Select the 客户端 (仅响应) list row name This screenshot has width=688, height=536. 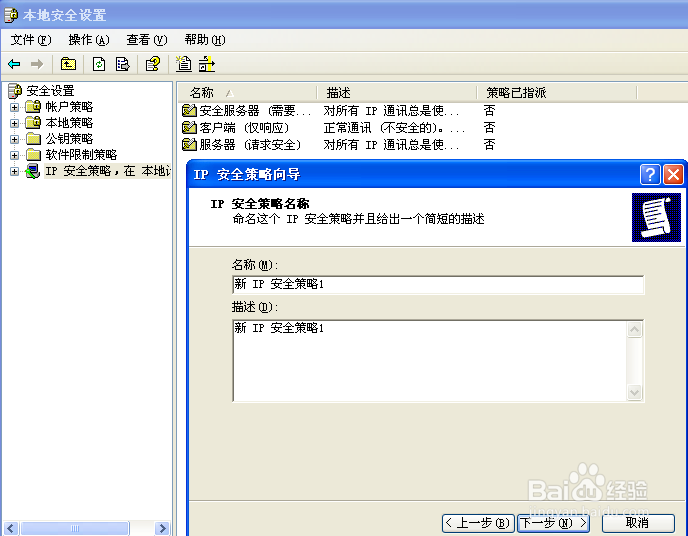pyautogui.click(x=244, y=128)
